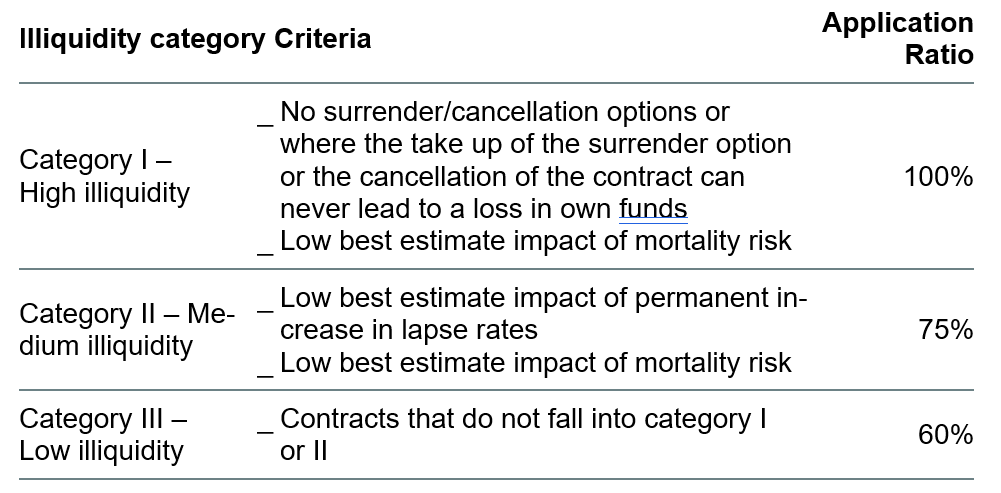Image resolution: width=1001 pixels, height=493 pixels.
Task: Click the "Criteria" column header
Action: 321,40
